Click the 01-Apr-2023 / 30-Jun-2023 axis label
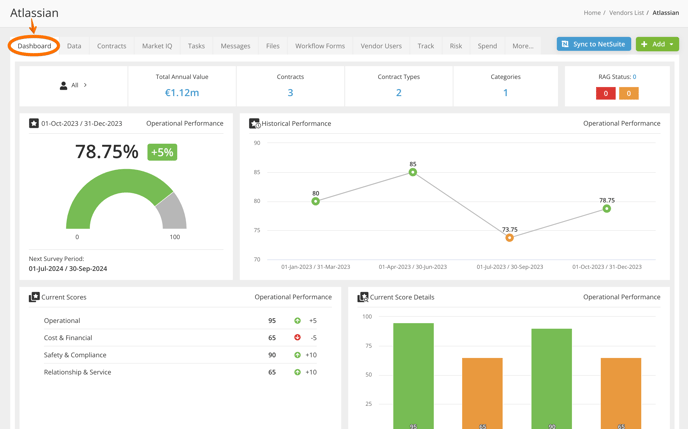 pos(412,267)
